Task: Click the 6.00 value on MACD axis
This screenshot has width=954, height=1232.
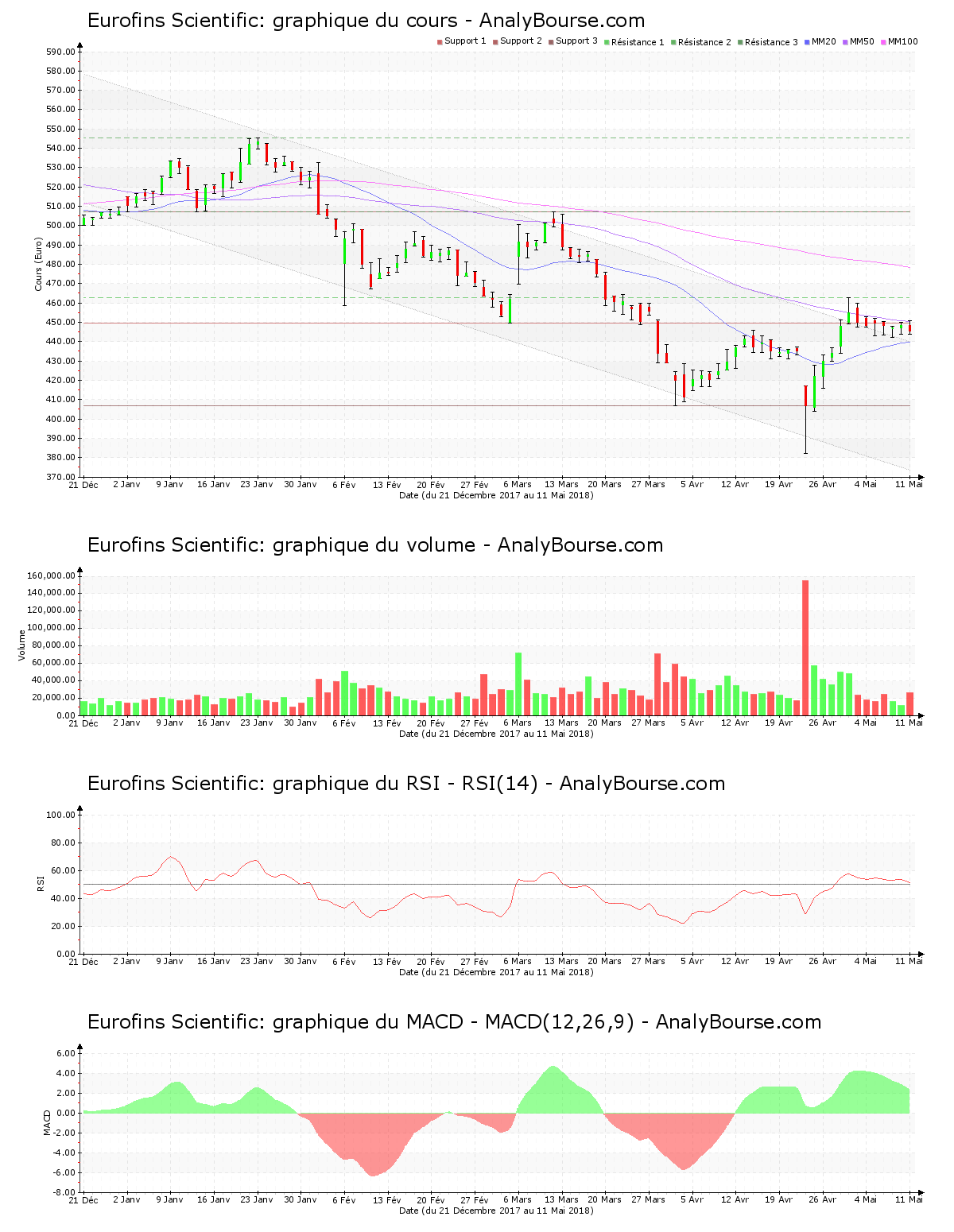Action: point(66,1053)
